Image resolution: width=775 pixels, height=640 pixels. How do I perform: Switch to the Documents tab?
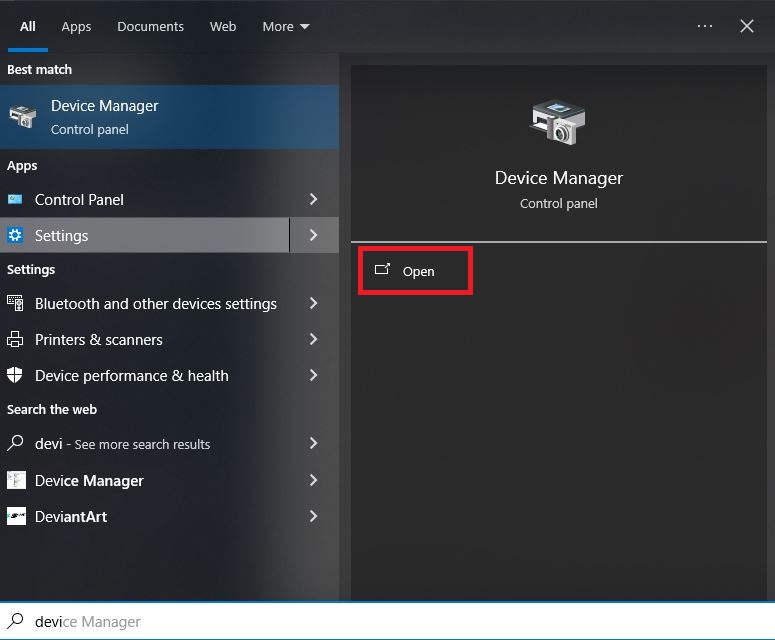click(x=150, y=26)
